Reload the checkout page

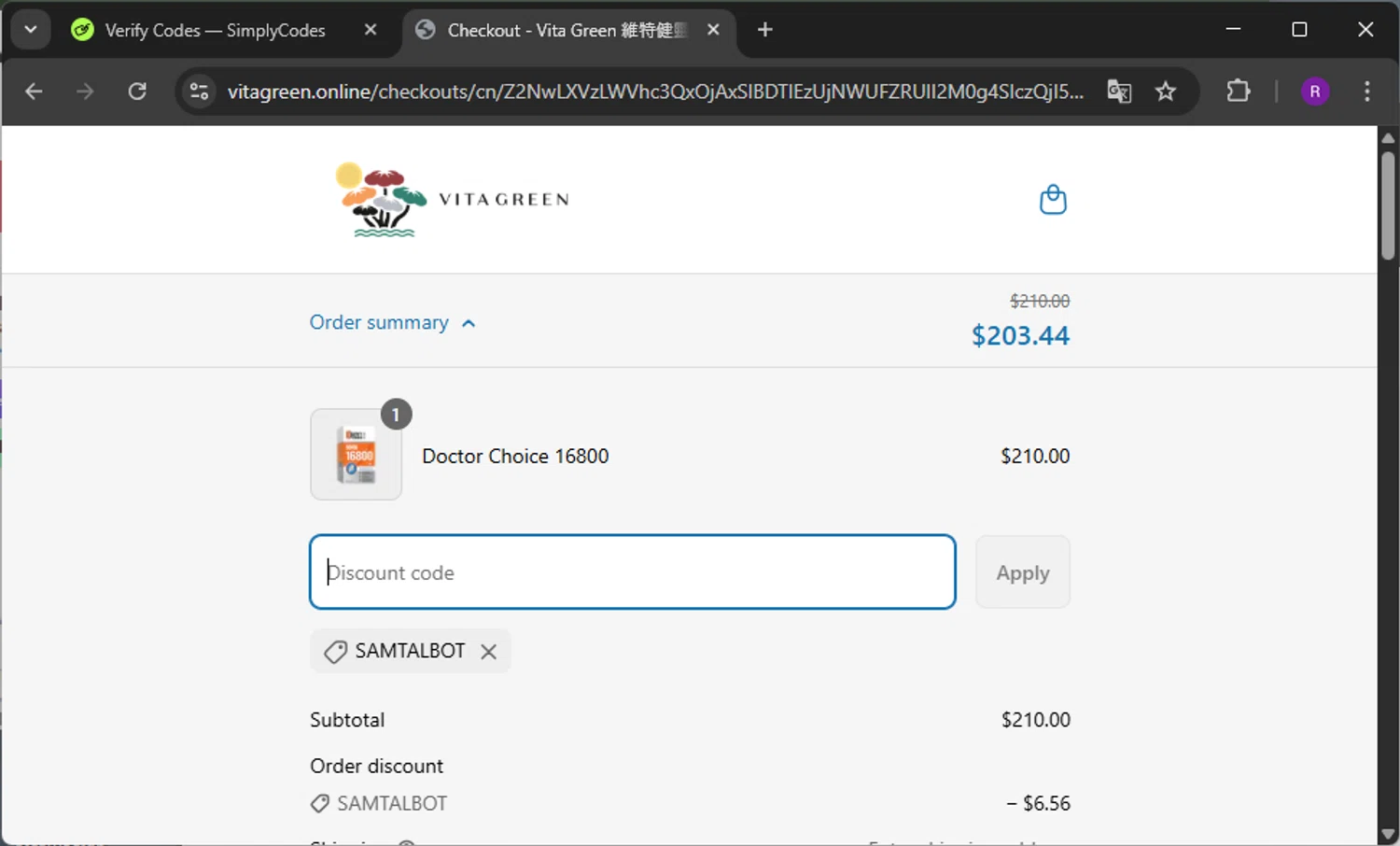click(137, 92)
